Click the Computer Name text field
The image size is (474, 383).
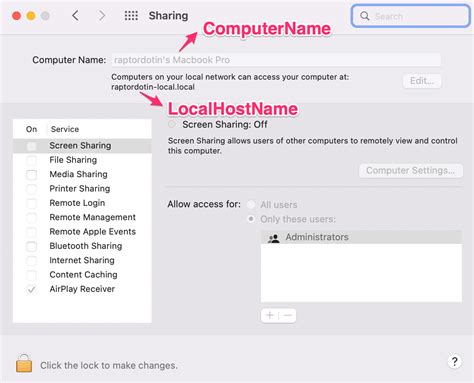pyautogui.click(x=276, y=60)
